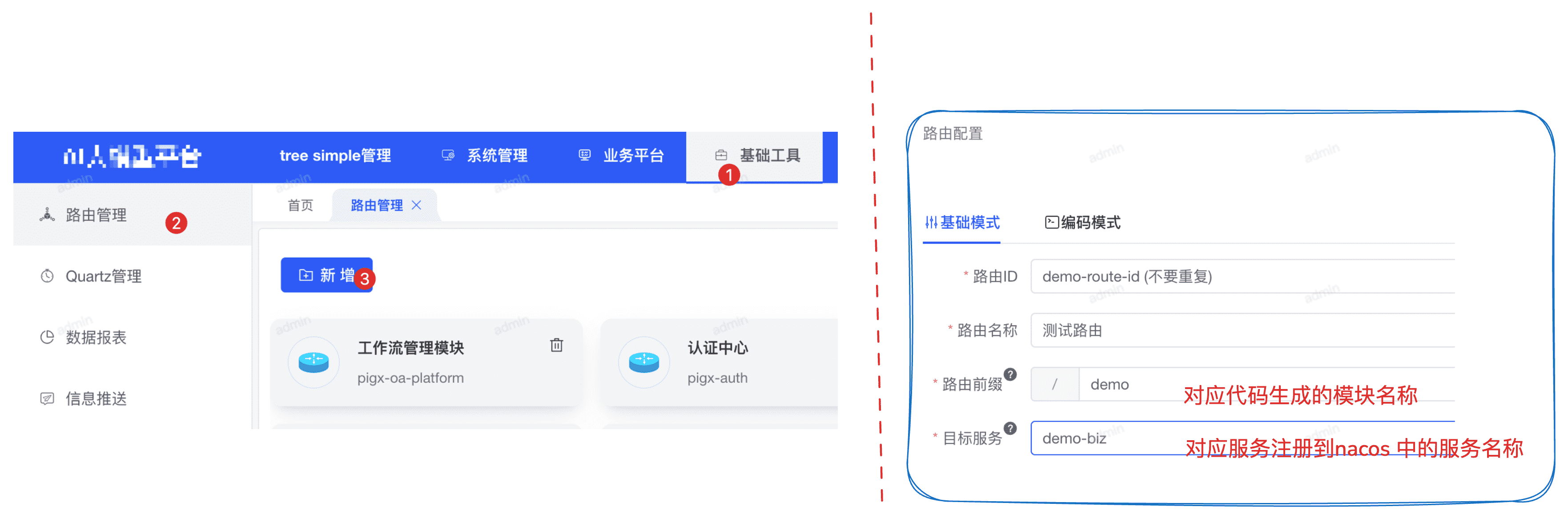Click the 数据报表 pie chart icon
Viewport: 1568px width, 519px height.
(x=47, y=337)
